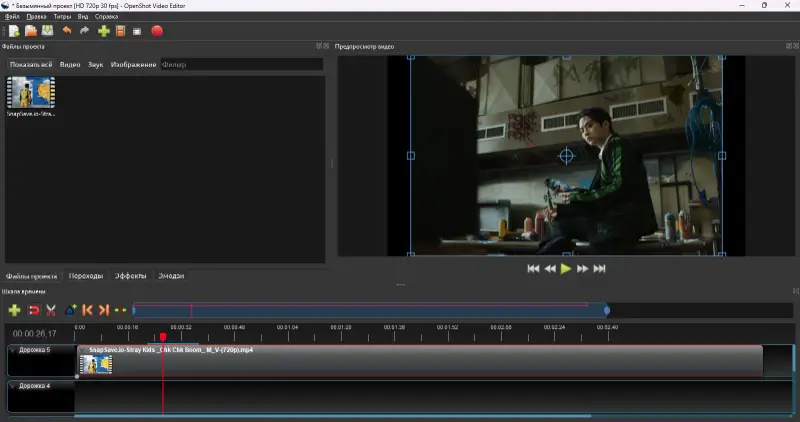Click the right handle of the zoom slider

tap(607, 310)
